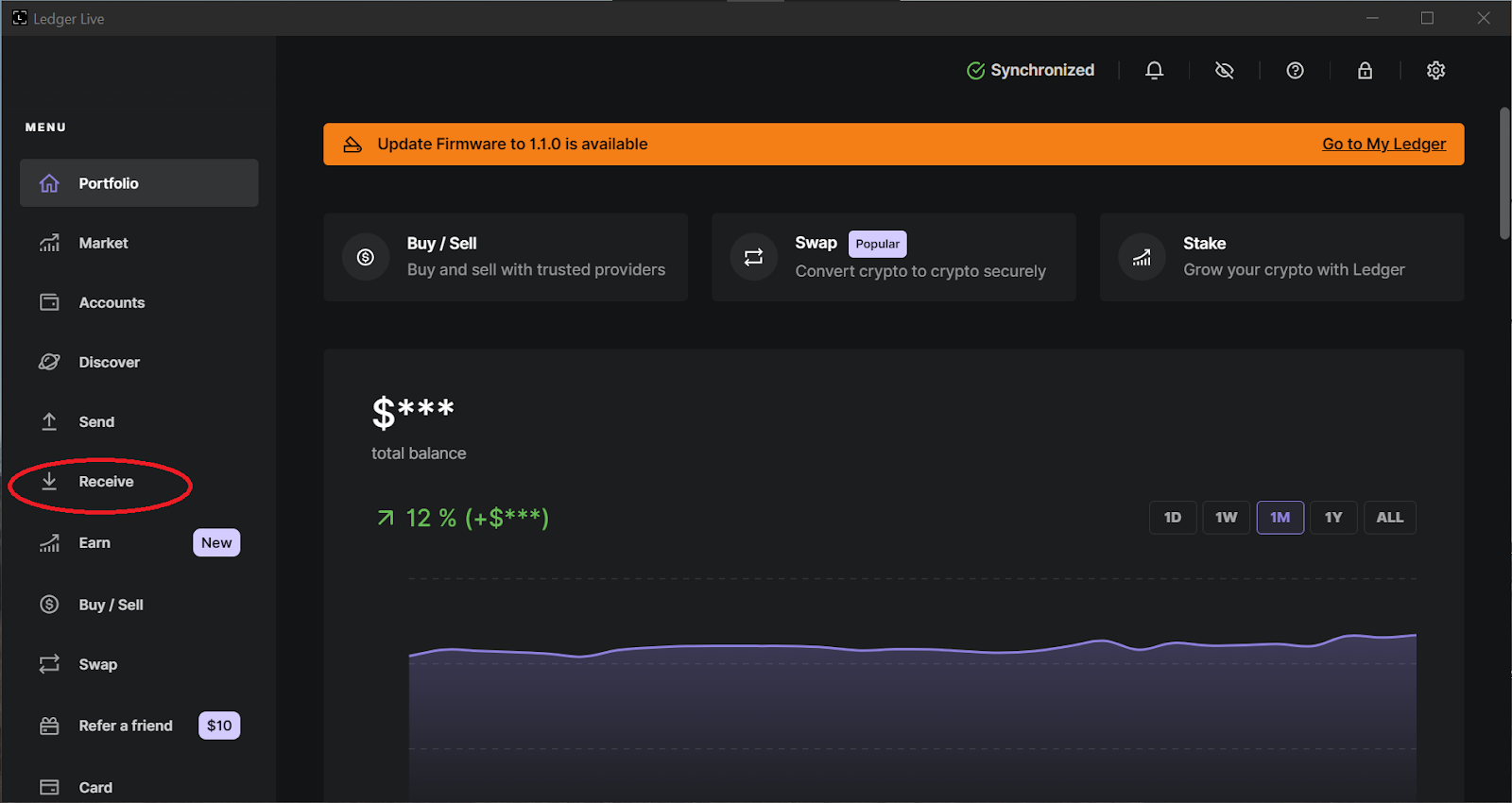The width and height of the screenshot is (1512, 803).
Task: Click the hidden total balance value
Action: 413,412
